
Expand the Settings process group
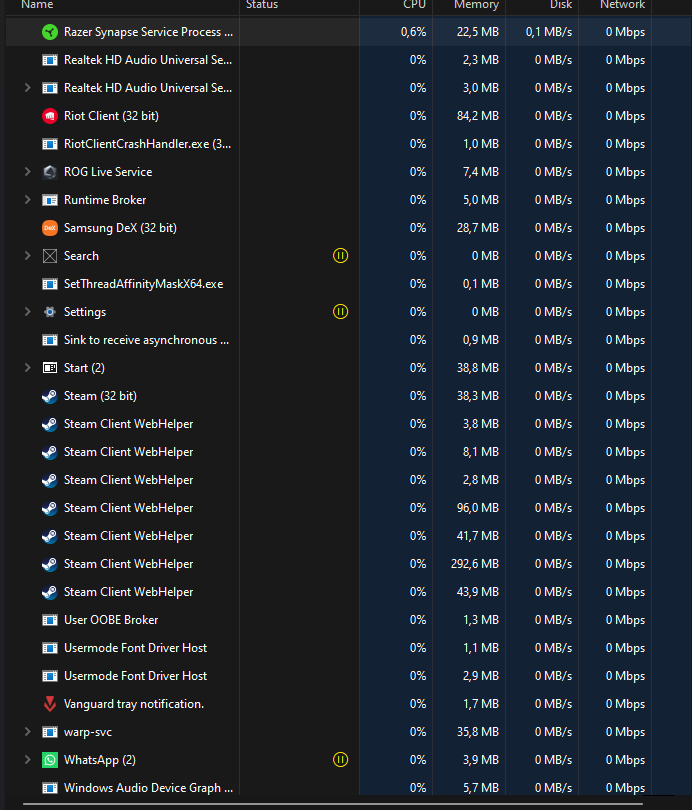click(x=27, y=312)
